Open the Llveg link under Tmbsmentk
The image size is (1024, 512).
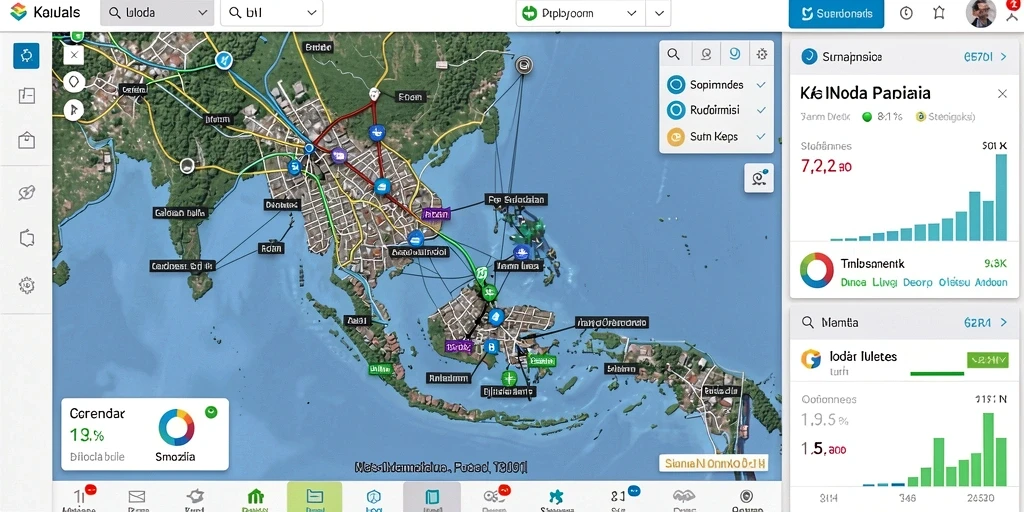click(x=884, y=283)
